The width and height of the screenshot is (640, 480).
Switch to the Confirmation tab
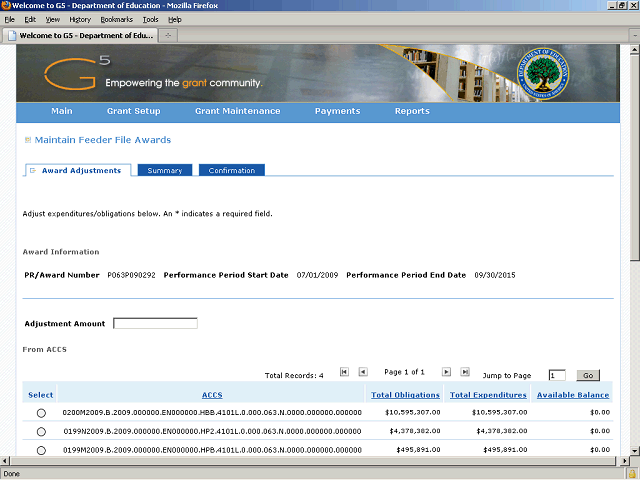point(232,170)
